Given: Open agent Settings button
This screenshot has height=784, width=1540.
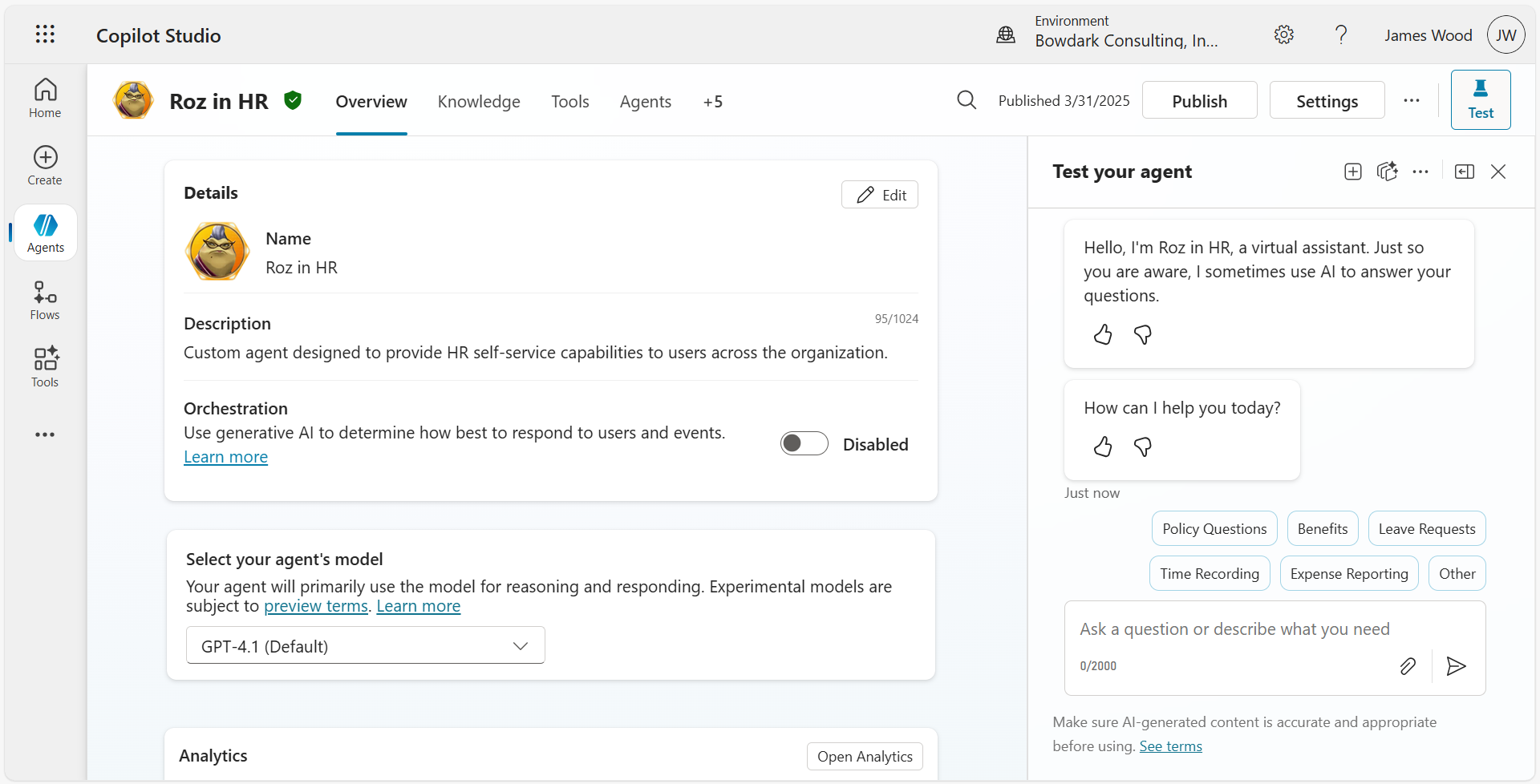Looking at the screenshot, I should click(x=1327, y=100).
